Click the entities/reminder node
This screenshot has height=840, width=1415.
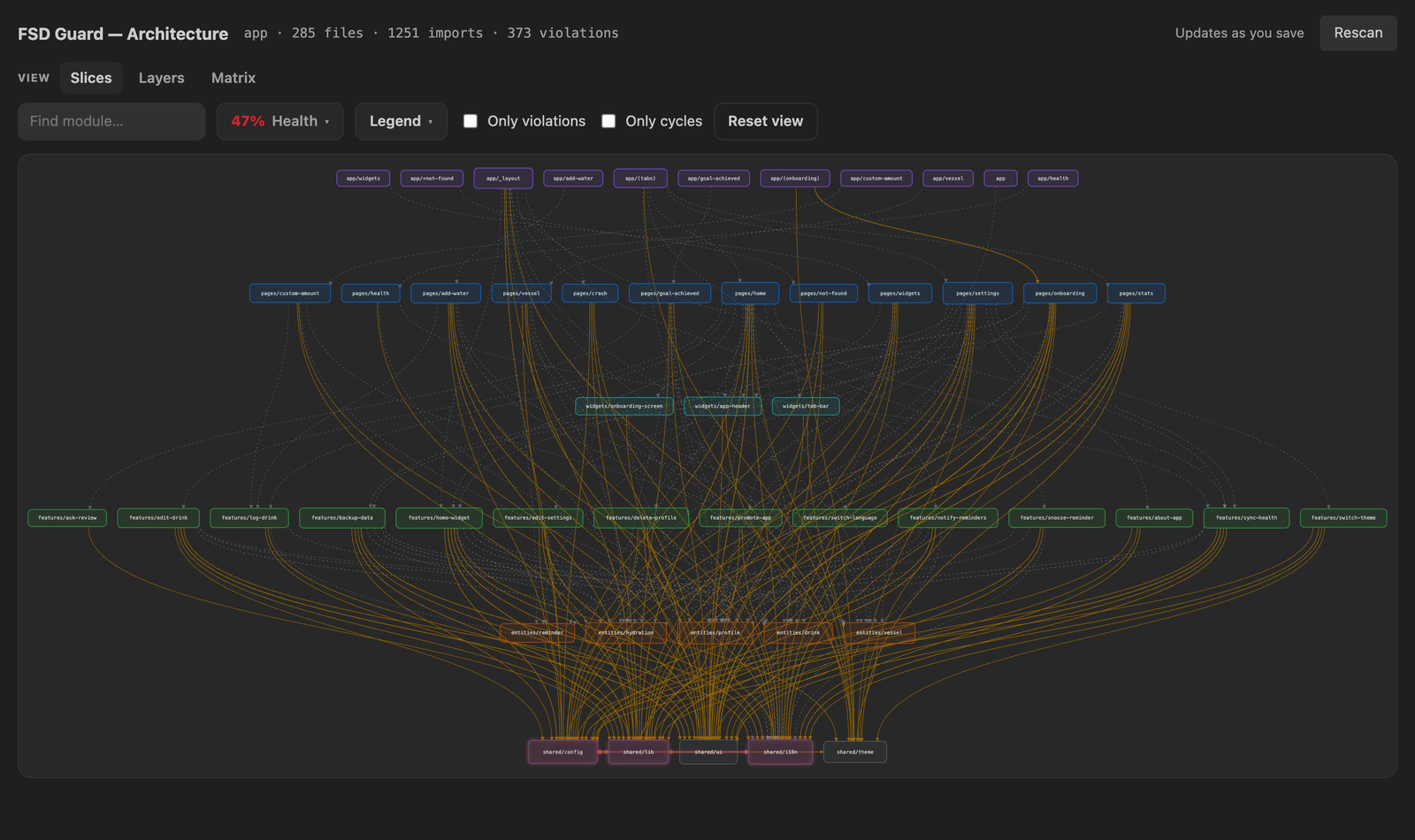pyautogui.click(x=537, y=633)
